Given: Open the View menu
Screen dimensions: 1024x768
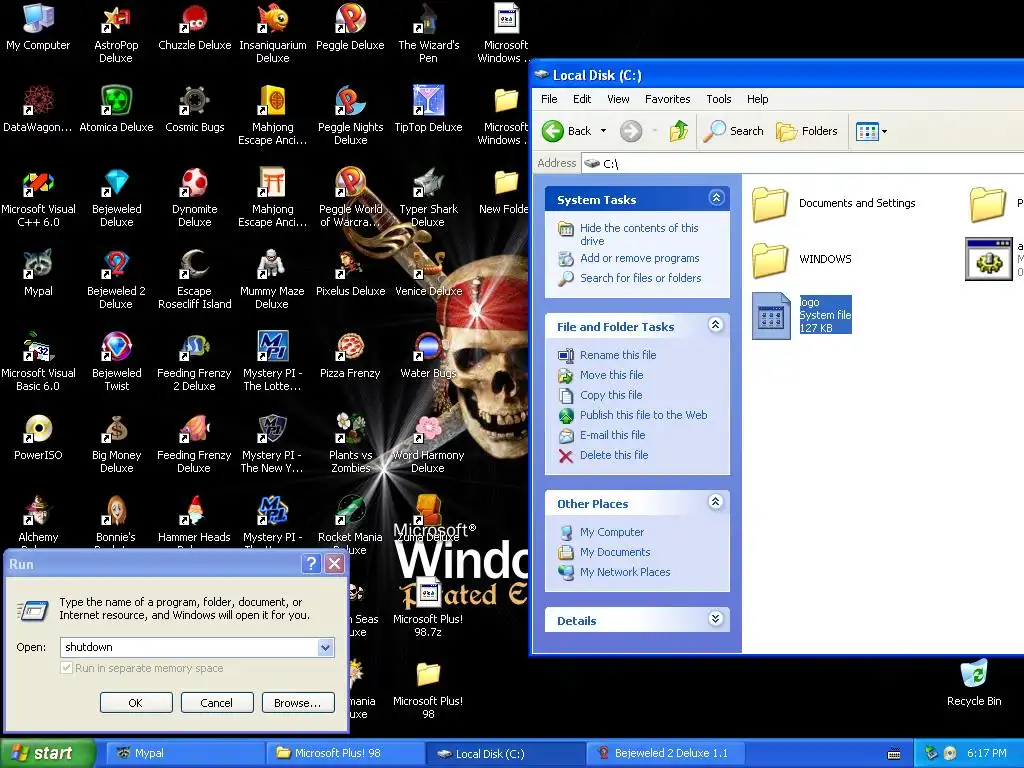Looking at the screenshot, I should click(618, 99).
